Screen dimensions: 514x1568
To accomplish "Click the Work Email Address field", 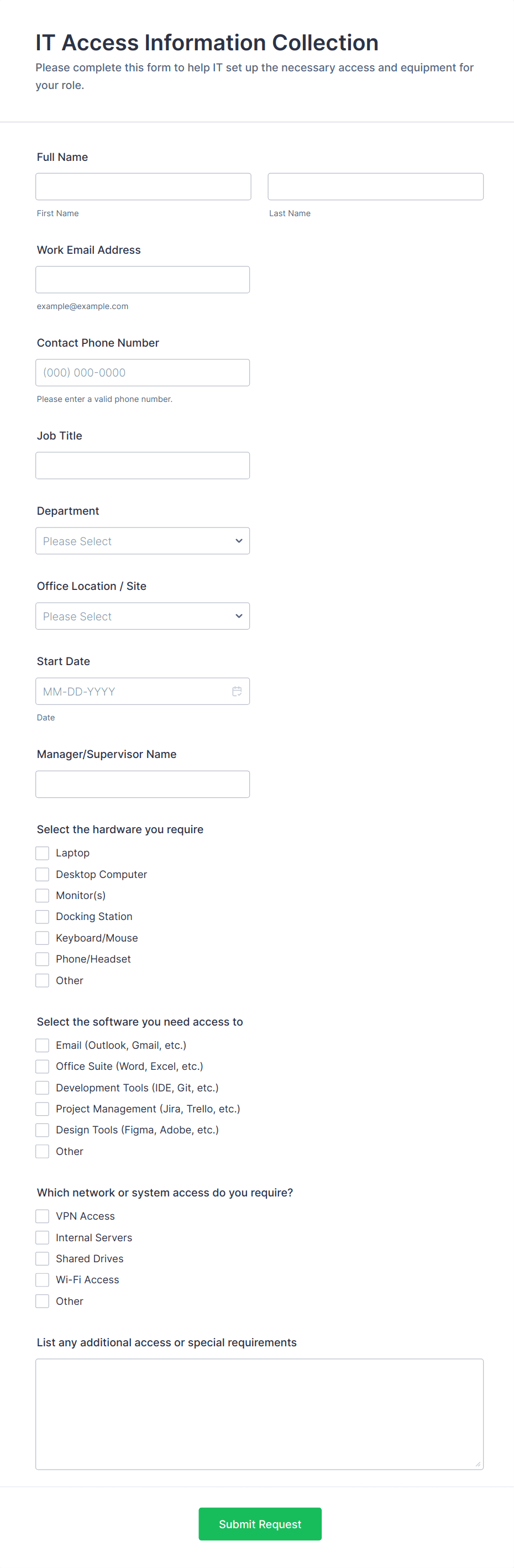I will coord(143,279).
